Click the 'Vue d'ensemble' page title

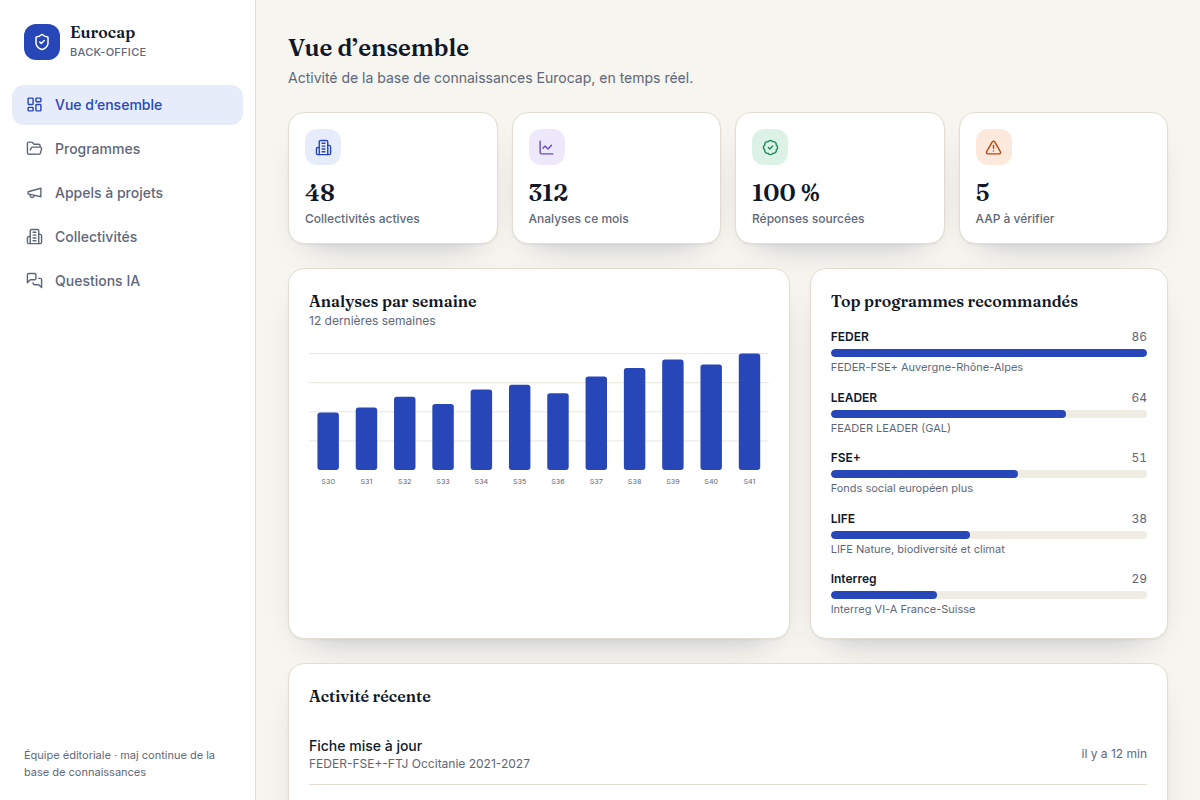379,47
